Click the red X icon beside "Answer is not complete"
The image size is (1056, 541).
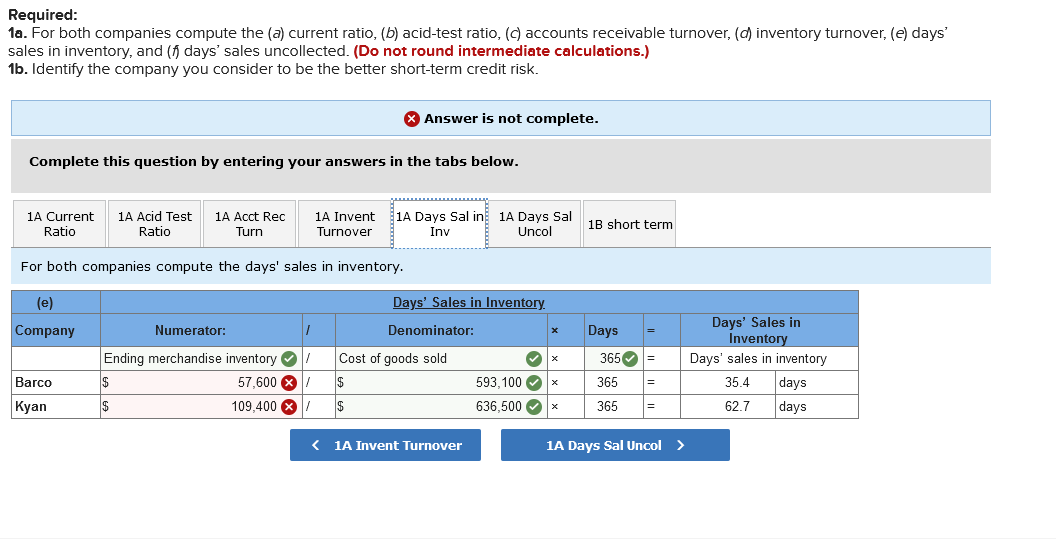click(x=411, y=119)
